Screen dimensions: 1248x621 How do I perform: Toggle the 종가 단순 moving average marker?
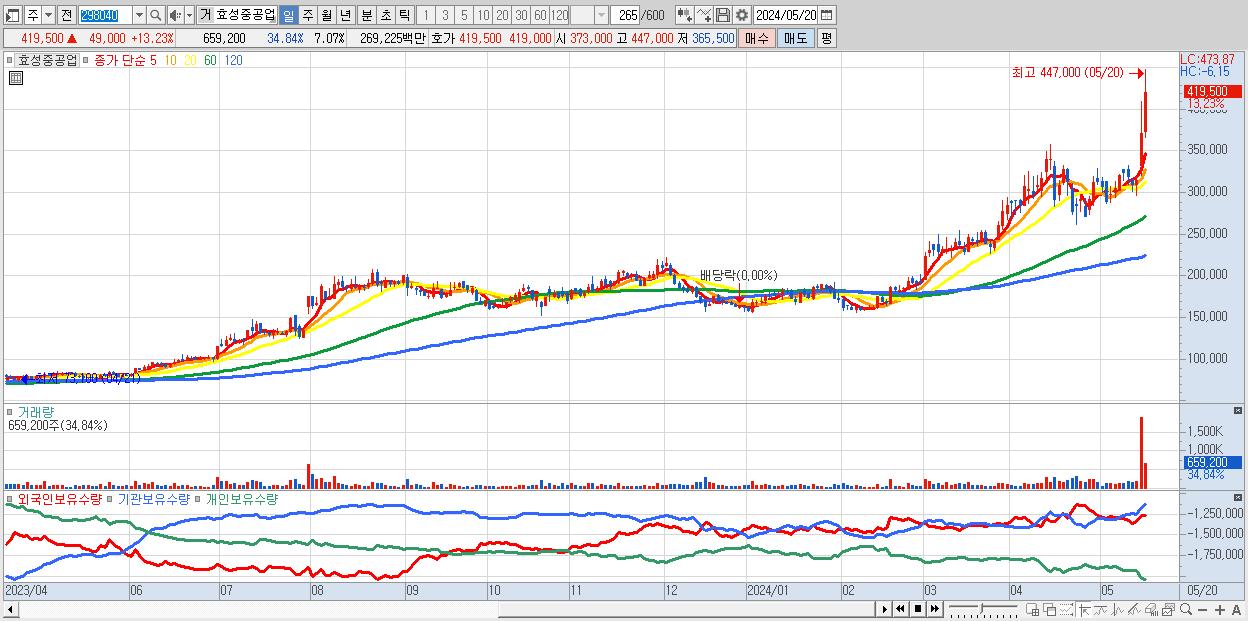coord(87,60)
